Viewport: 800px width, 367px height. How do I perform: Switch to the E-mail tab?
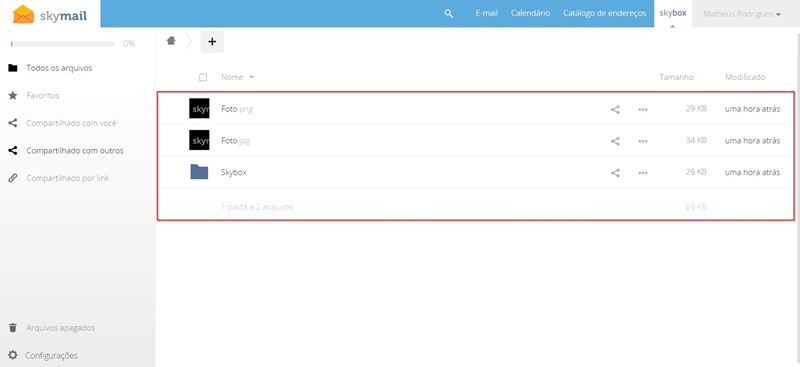tap(487, 13)
